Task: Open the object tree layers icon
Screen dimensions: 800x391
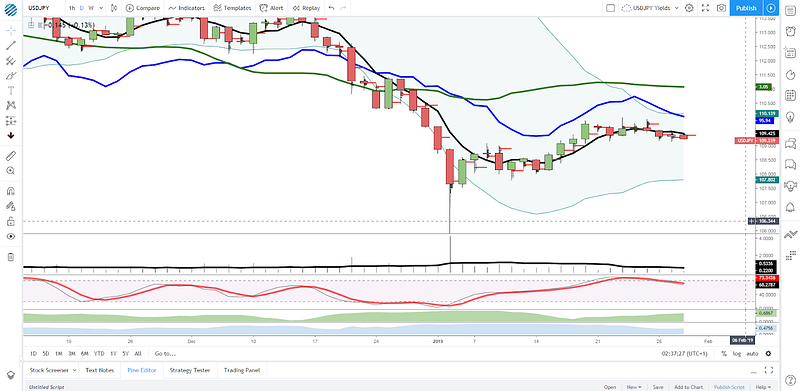Action: click(x=11, y=375)
